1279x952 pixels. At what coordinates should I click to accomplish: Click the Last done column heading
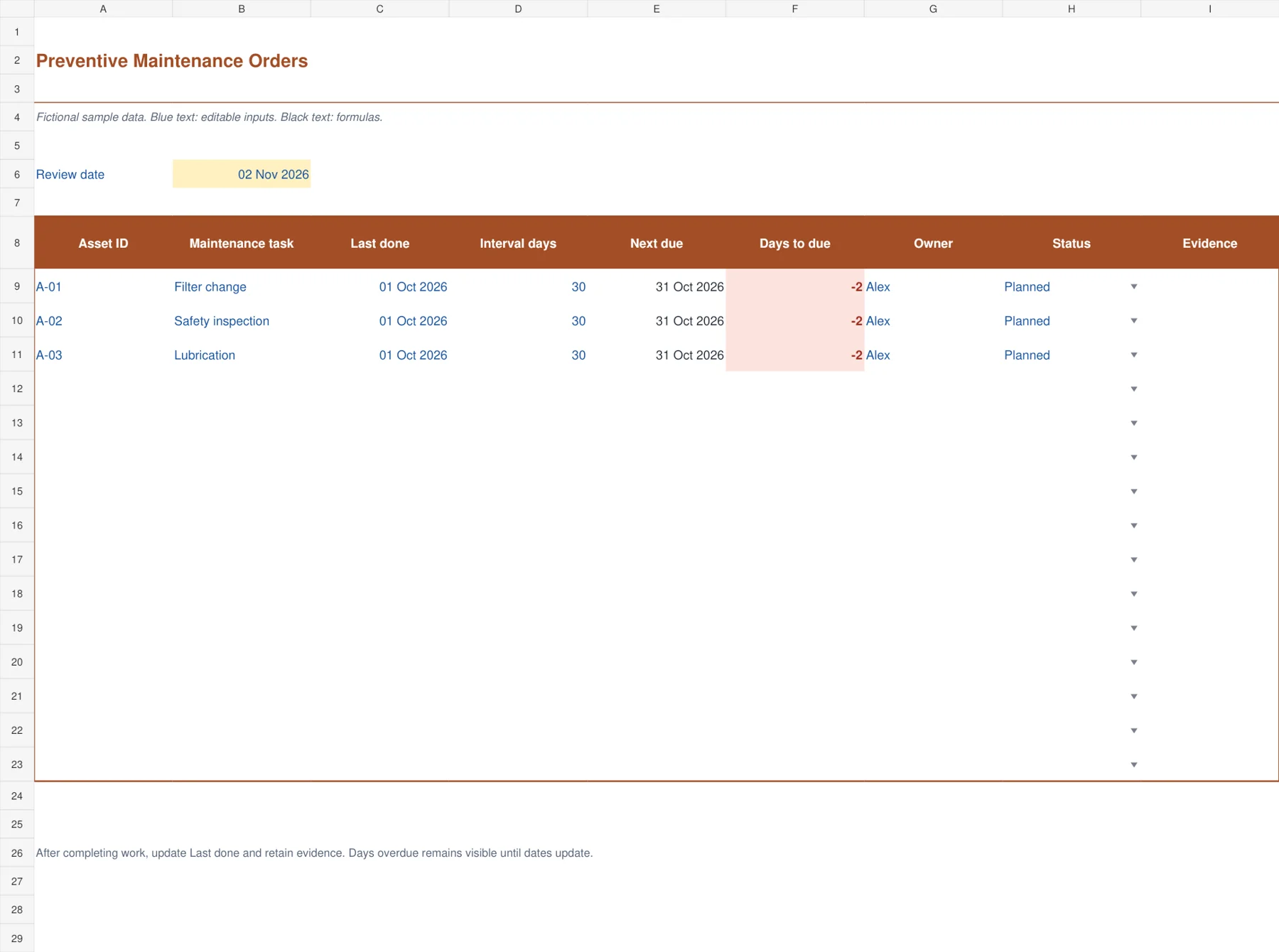379,243
